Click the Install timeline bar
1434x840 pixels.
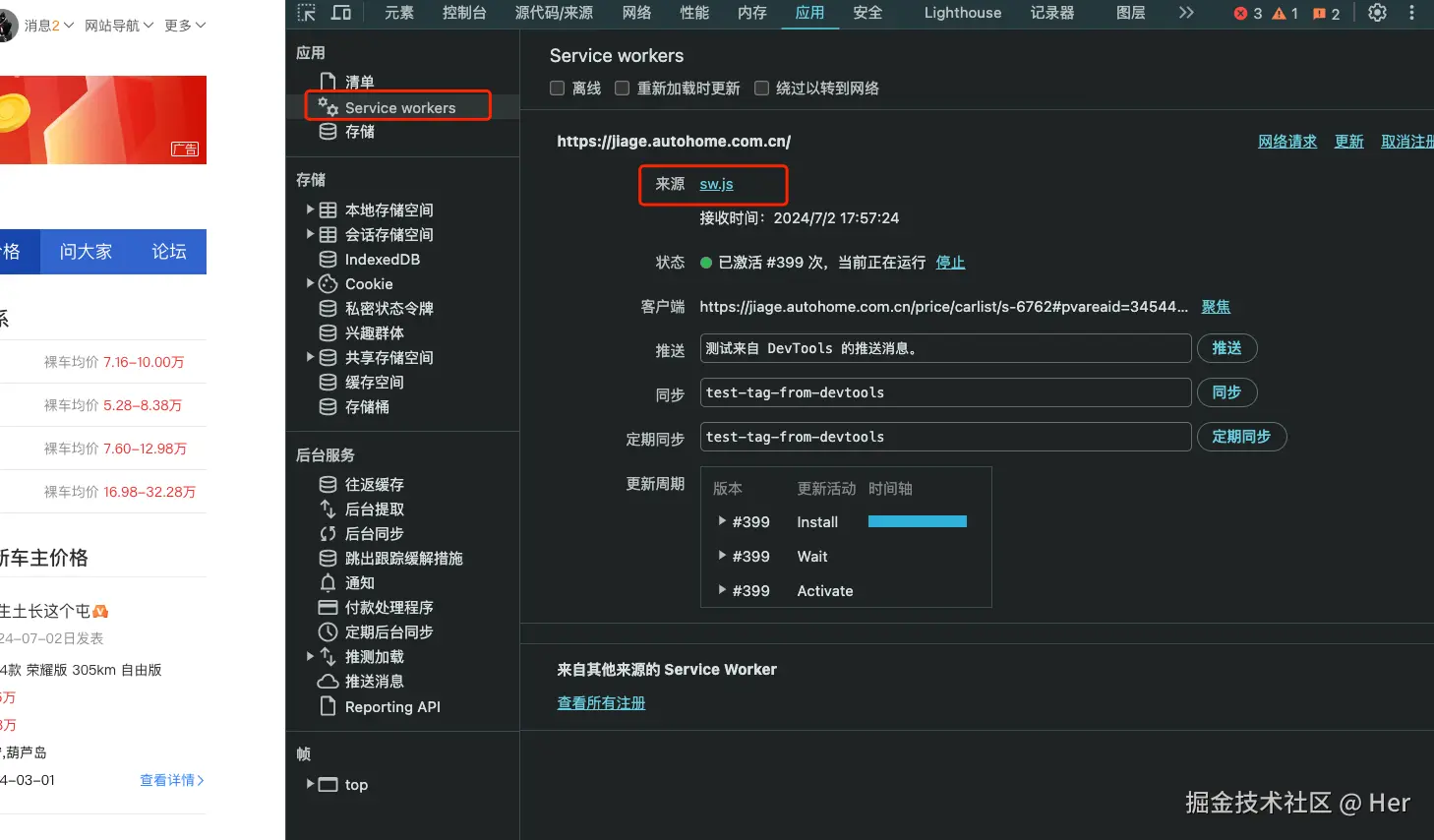[x=918, y=521]
